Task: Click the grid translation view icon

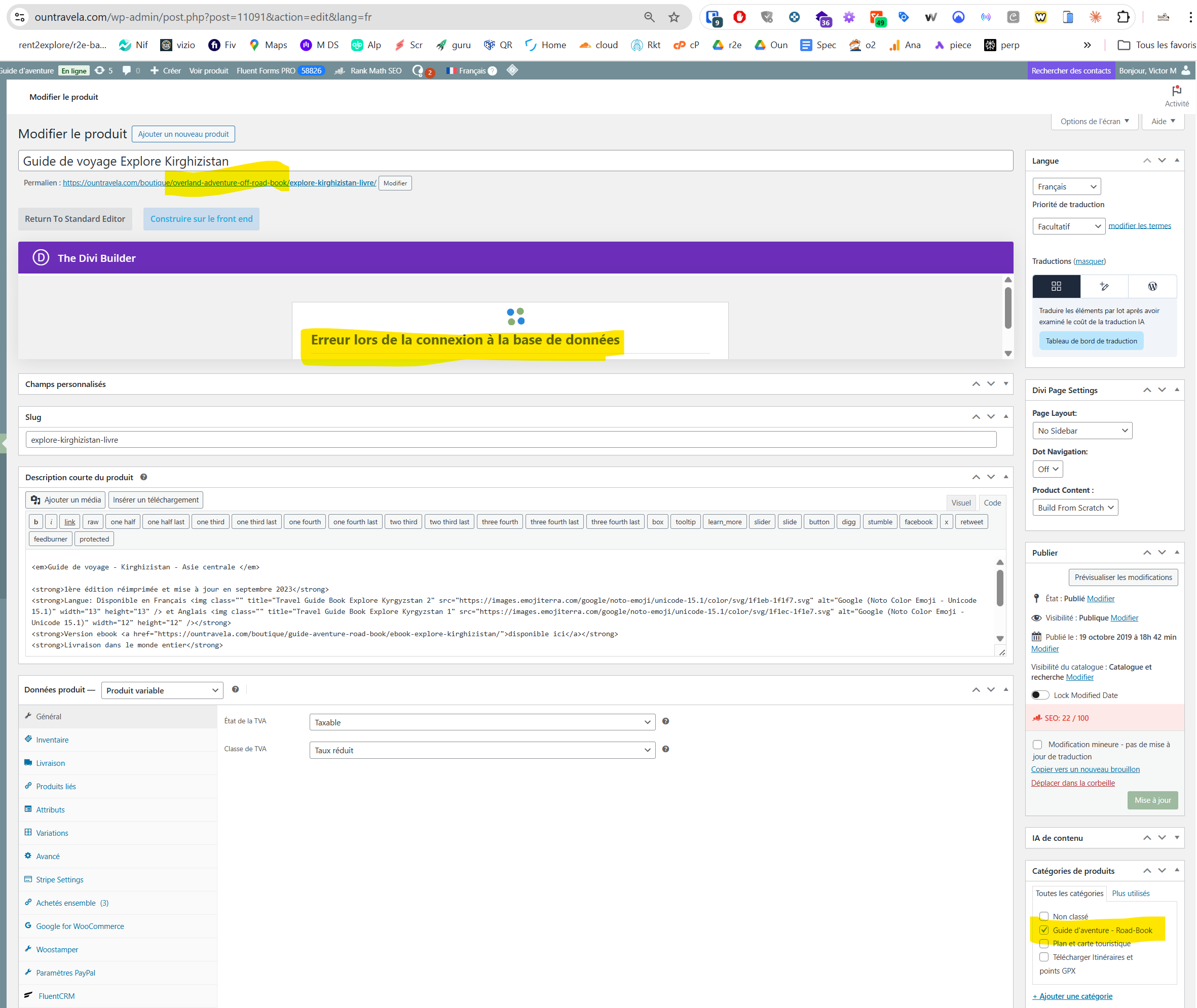Action: 1056,286
